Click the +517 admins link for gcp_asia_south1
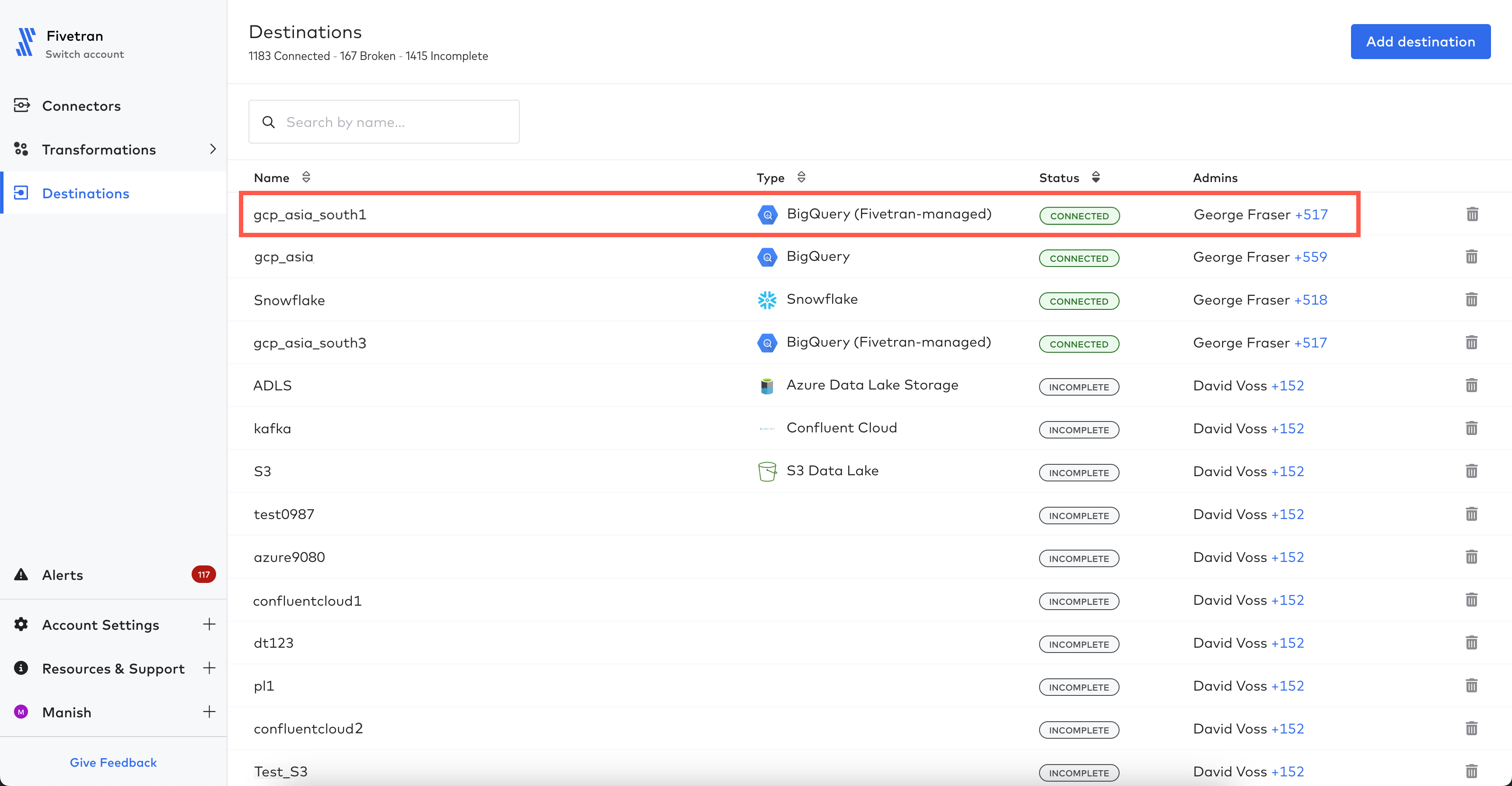Viewport: 1512px width, 786px height. [1311, 215]
